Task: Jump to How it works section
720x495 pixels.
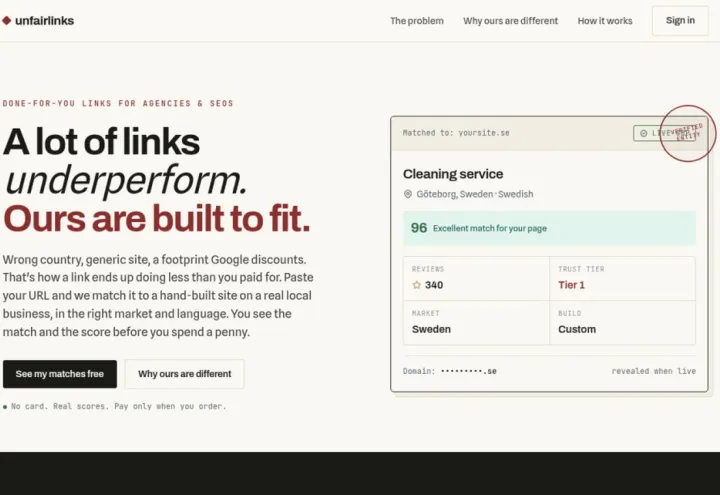Action: (x=605, y=21)
